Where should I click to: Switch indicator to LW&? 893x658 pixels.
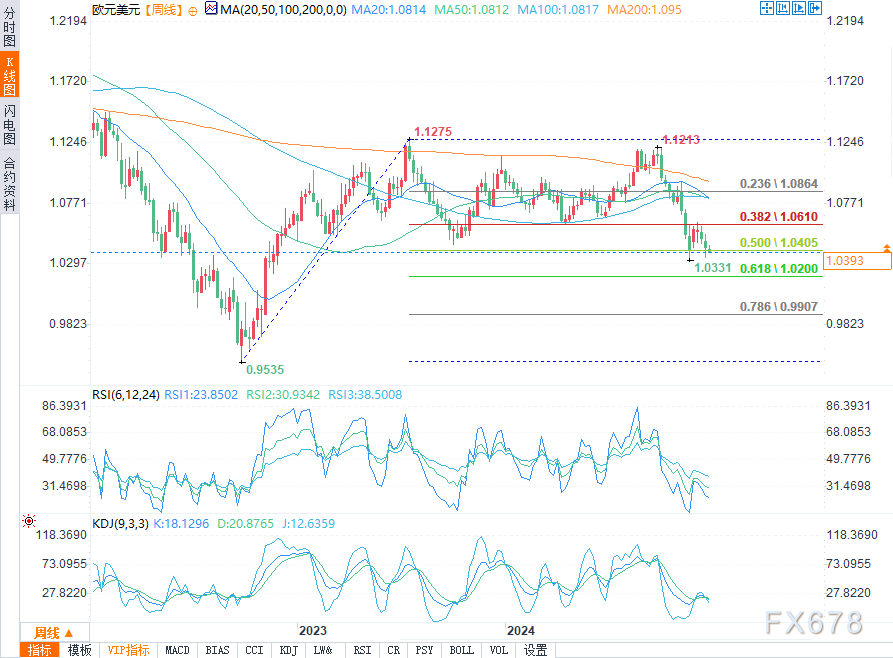[x=323, y=650]
